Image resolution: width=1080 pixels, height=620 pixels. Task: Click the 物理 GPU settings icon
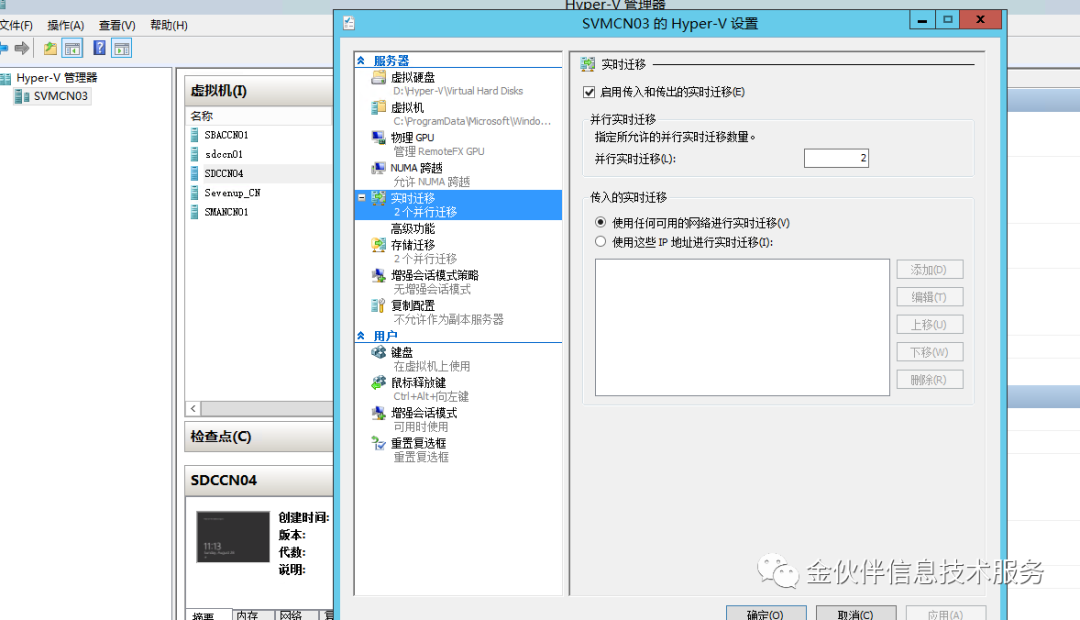pyautogui.click(x=378, y=137)
